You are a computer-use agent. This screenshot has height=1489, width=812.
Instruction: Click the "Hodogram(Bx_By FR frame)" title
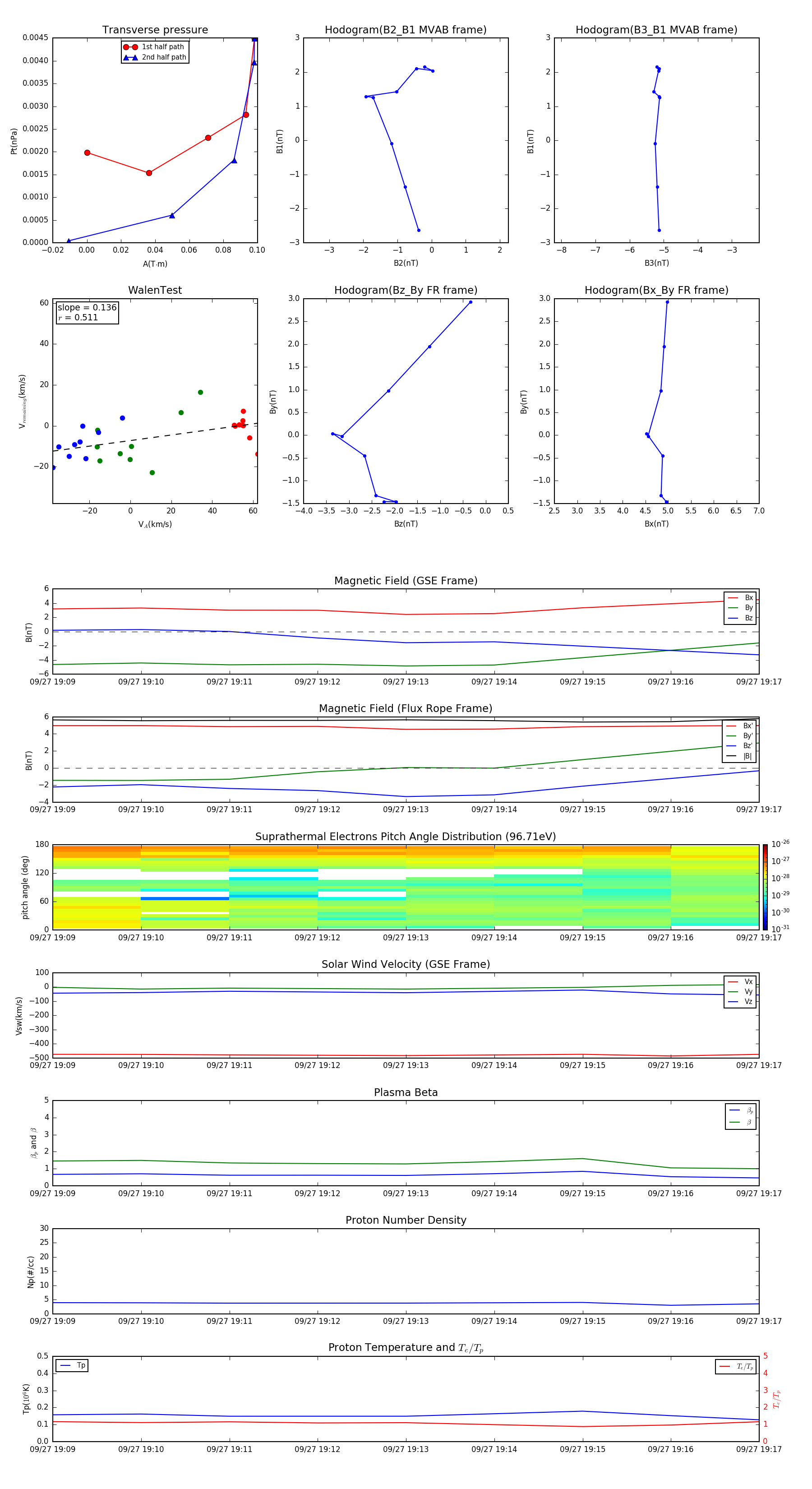656,290
